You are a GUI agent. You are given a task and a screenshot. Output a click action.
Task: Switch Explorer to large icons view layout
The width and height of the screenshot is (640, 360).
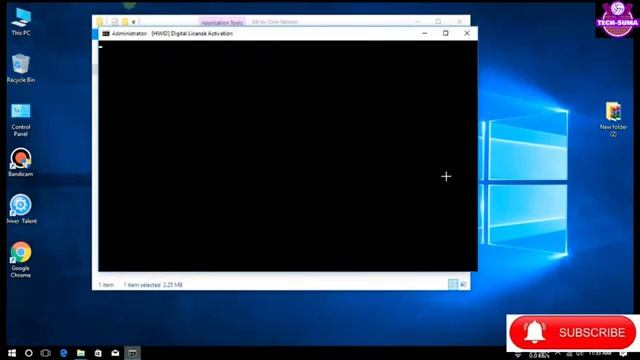pos(463,284)
